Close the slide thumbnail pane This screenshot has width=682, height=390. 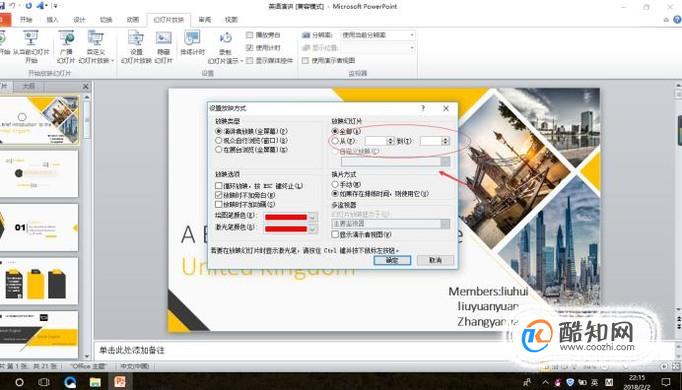point(85,86)
